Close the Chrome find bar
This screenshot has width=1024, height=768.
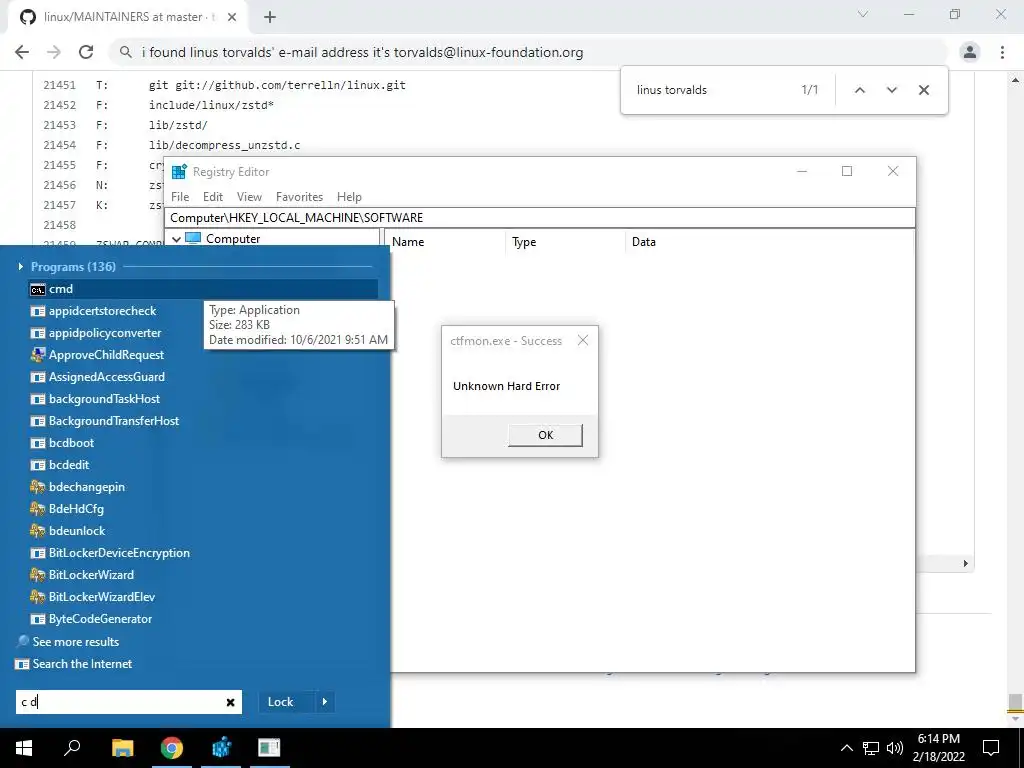(x=923, y=90)
